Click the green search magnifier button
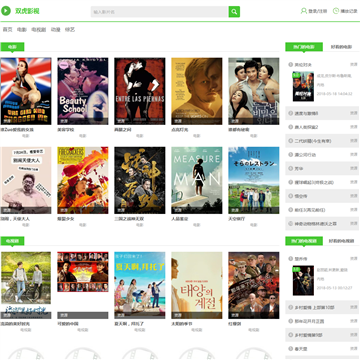Image resolution: width=360 pixels, height=360 pixels. (234, 12)
